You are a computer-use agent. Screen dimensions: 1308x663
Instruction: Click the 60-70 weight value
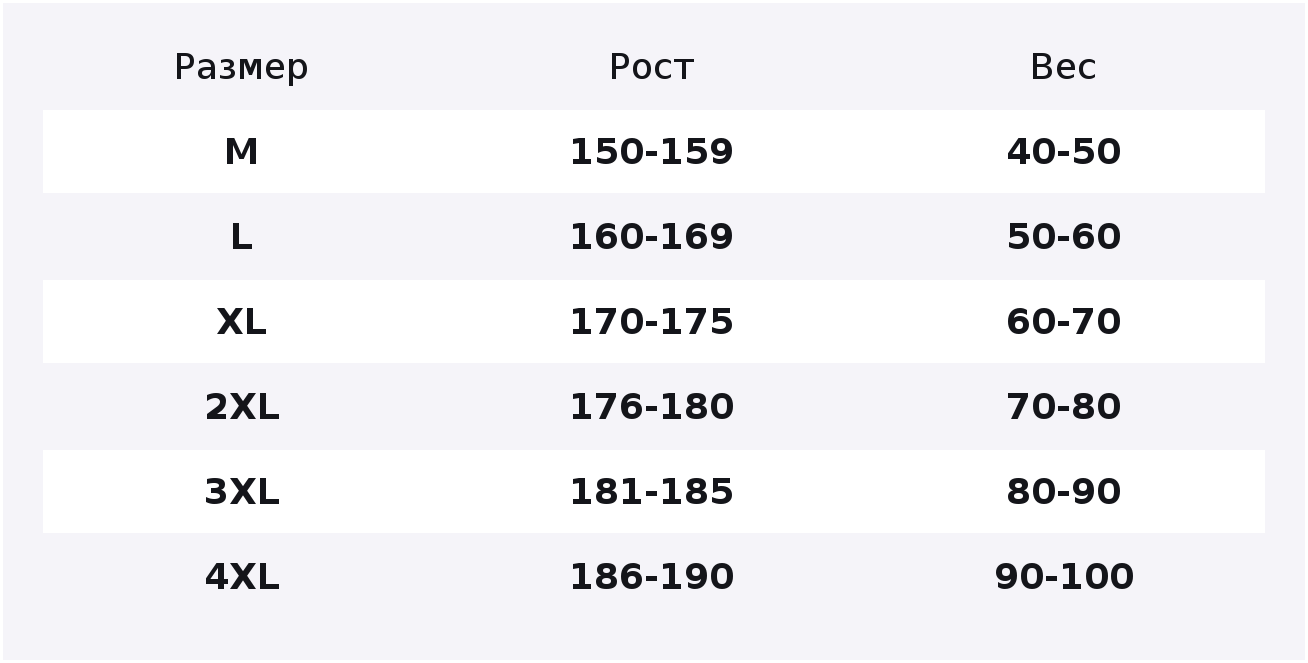(x=1063, y=322)
